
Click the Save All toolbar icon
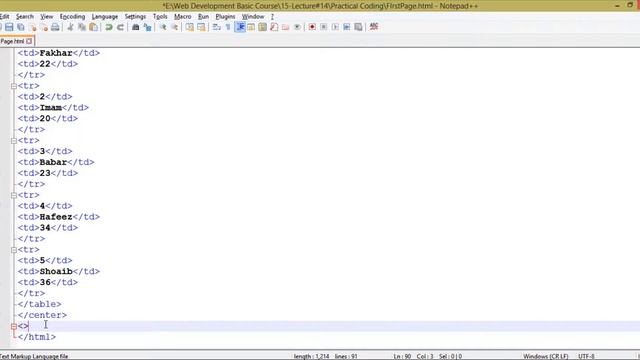click(21, 27)
